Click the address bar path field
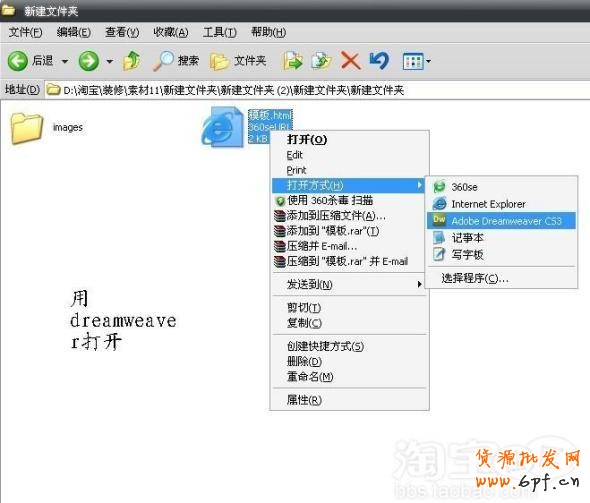The height and width of the screenshot is (503, 590). point(316,90)
